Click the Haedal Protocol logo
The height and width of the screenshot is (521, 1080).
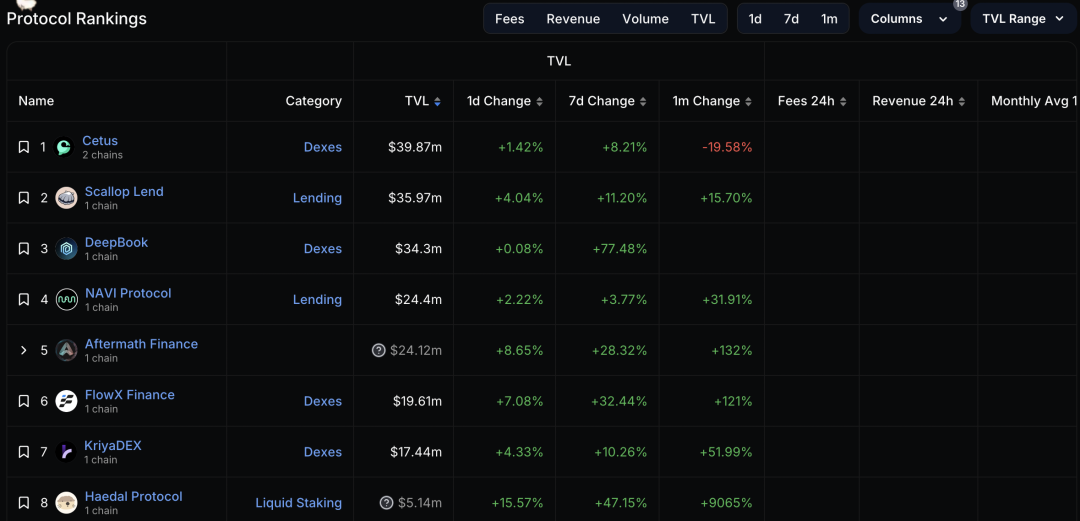click(x=67, y=503)
